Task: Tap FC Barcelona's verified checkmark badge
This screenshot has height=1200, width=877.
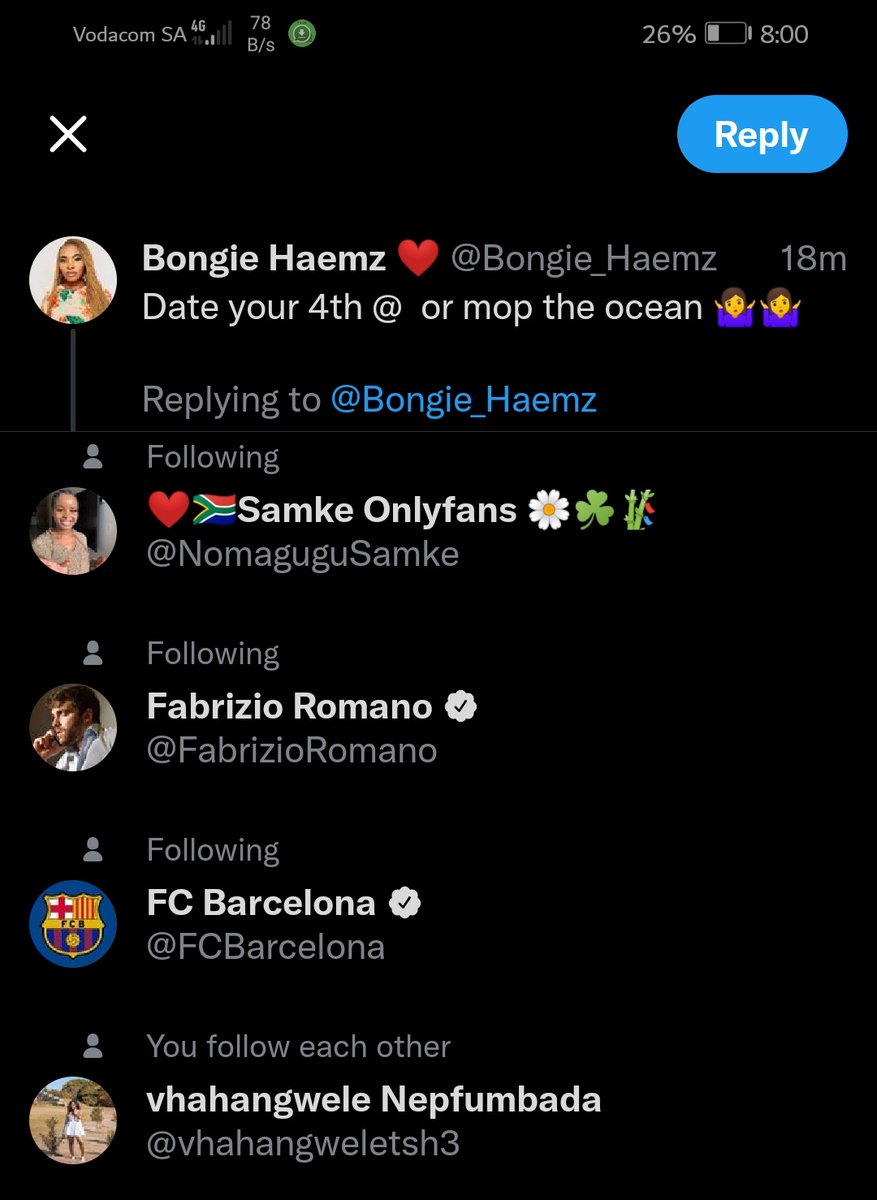Action: [x=404, y=903]
